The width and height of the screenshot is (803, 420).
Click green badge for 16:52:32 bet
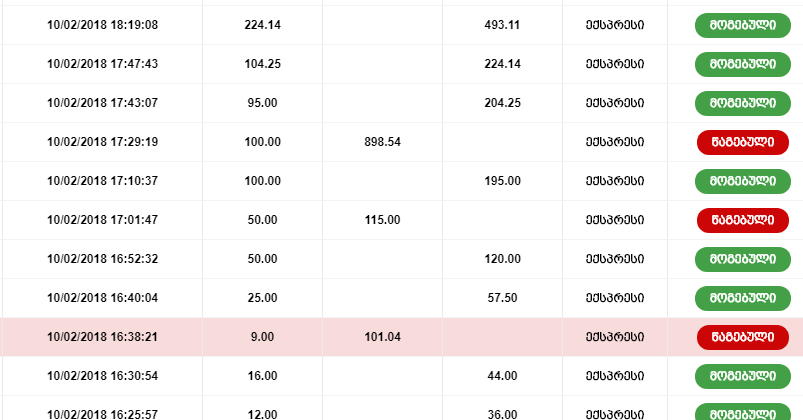(x=743, y=259)
